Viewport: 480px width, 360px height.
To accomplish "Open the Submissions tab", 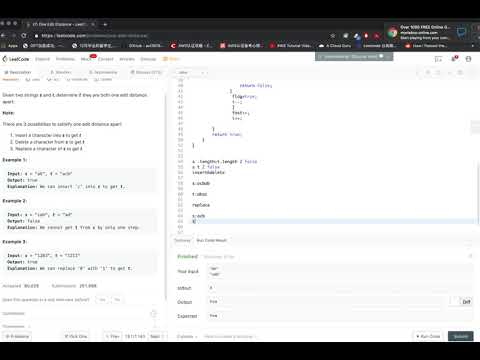I will [103, 72].
